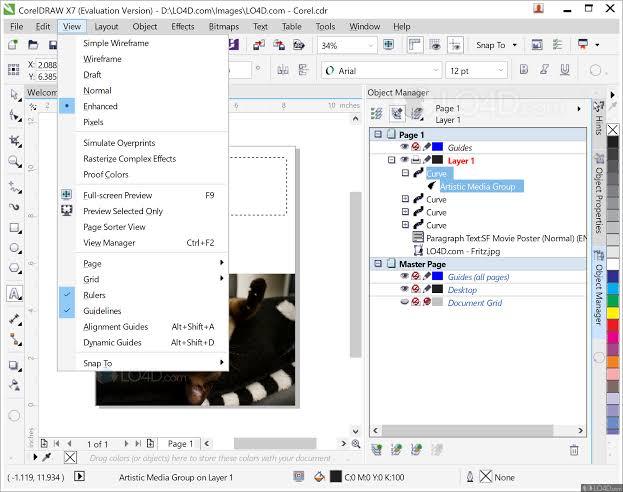Collapse the Page 1 tree node

tap(378, 134)
